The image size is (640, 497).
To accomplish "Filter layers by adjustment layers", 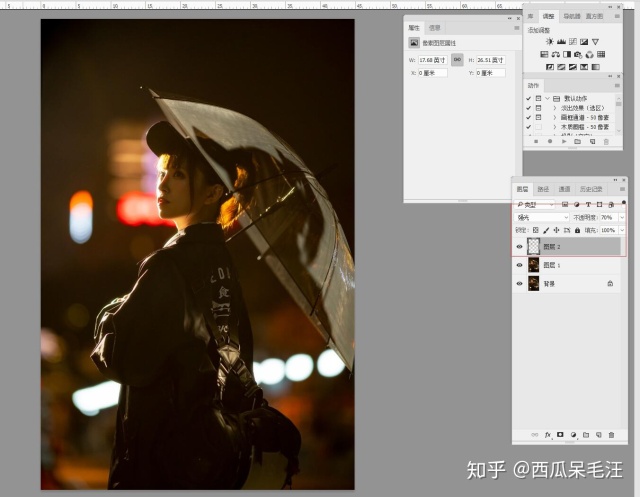I will tap(576, 204).
